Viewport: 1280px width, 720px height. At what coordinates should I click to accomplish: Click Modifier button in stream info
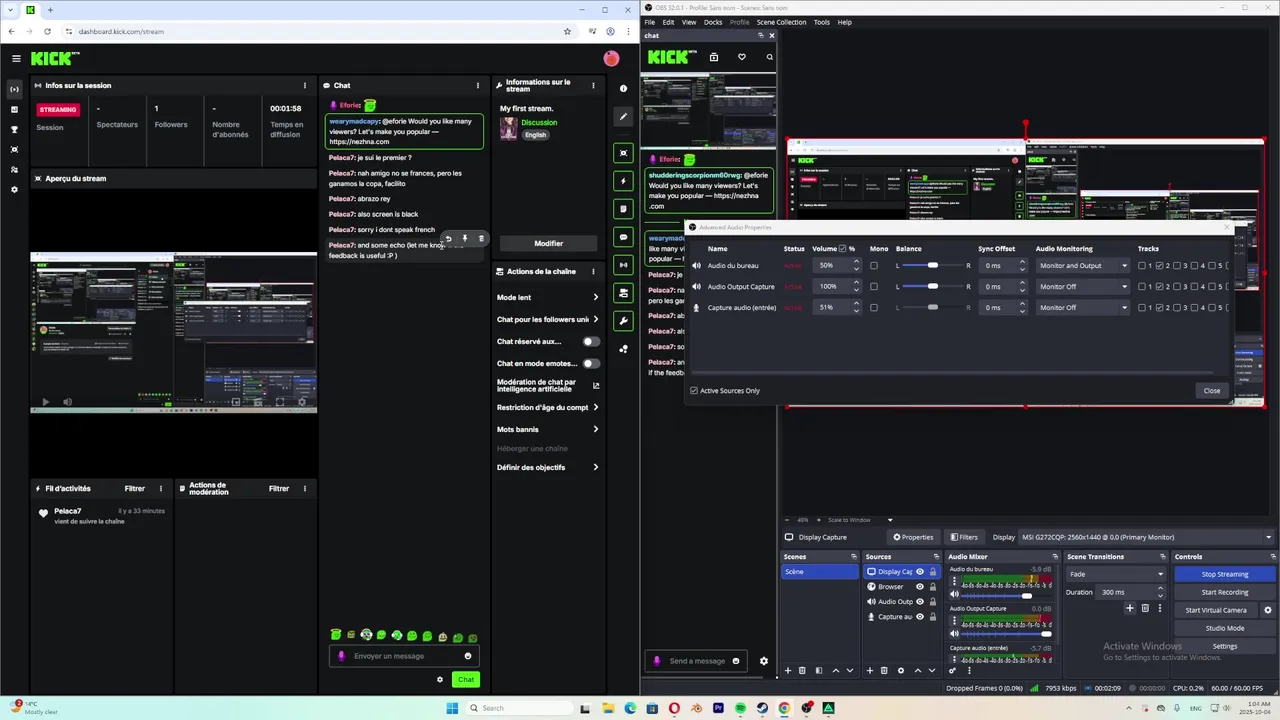548,243
